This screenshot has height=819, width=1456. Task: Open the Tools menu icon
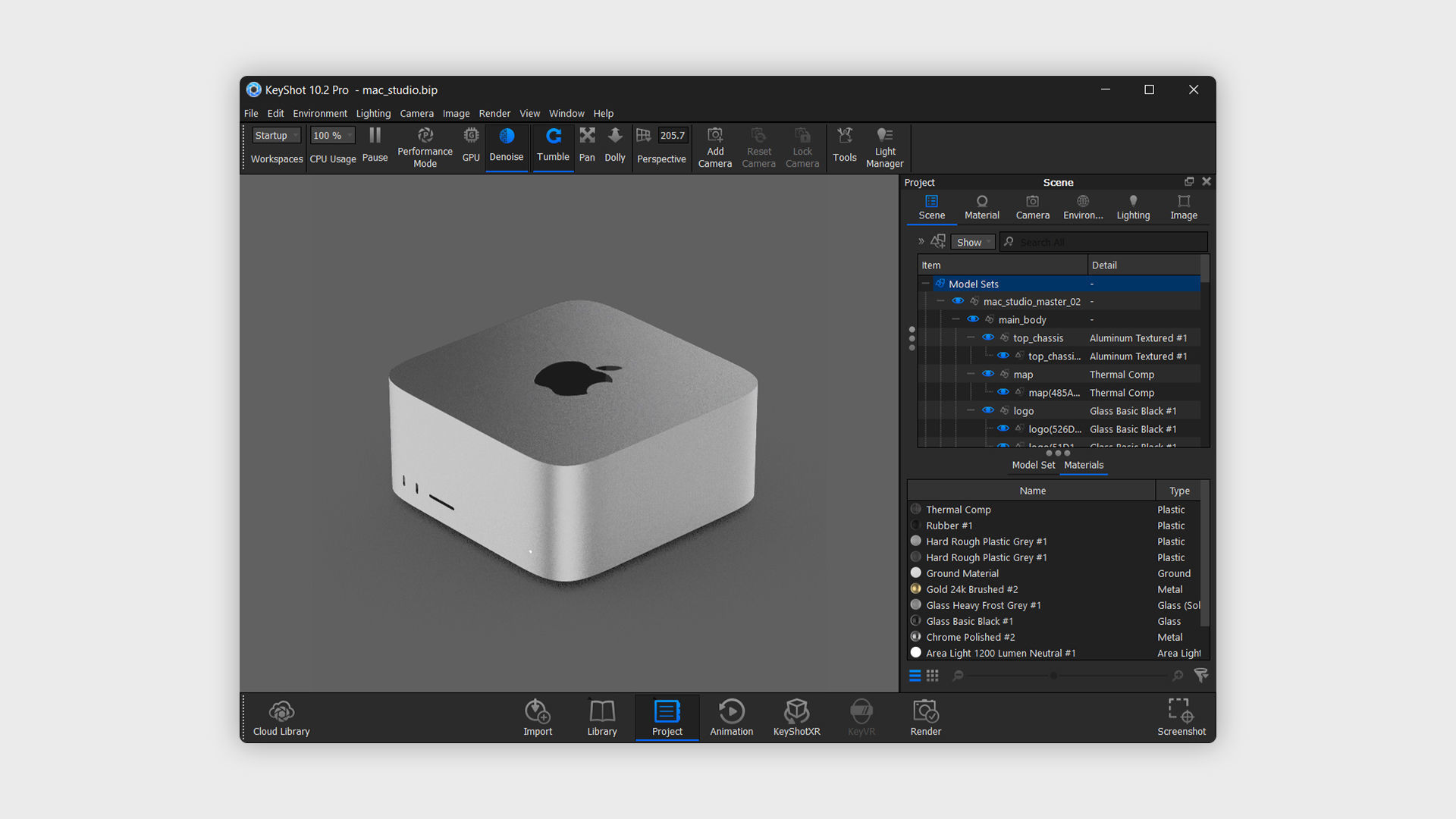[x=845, y=146]
